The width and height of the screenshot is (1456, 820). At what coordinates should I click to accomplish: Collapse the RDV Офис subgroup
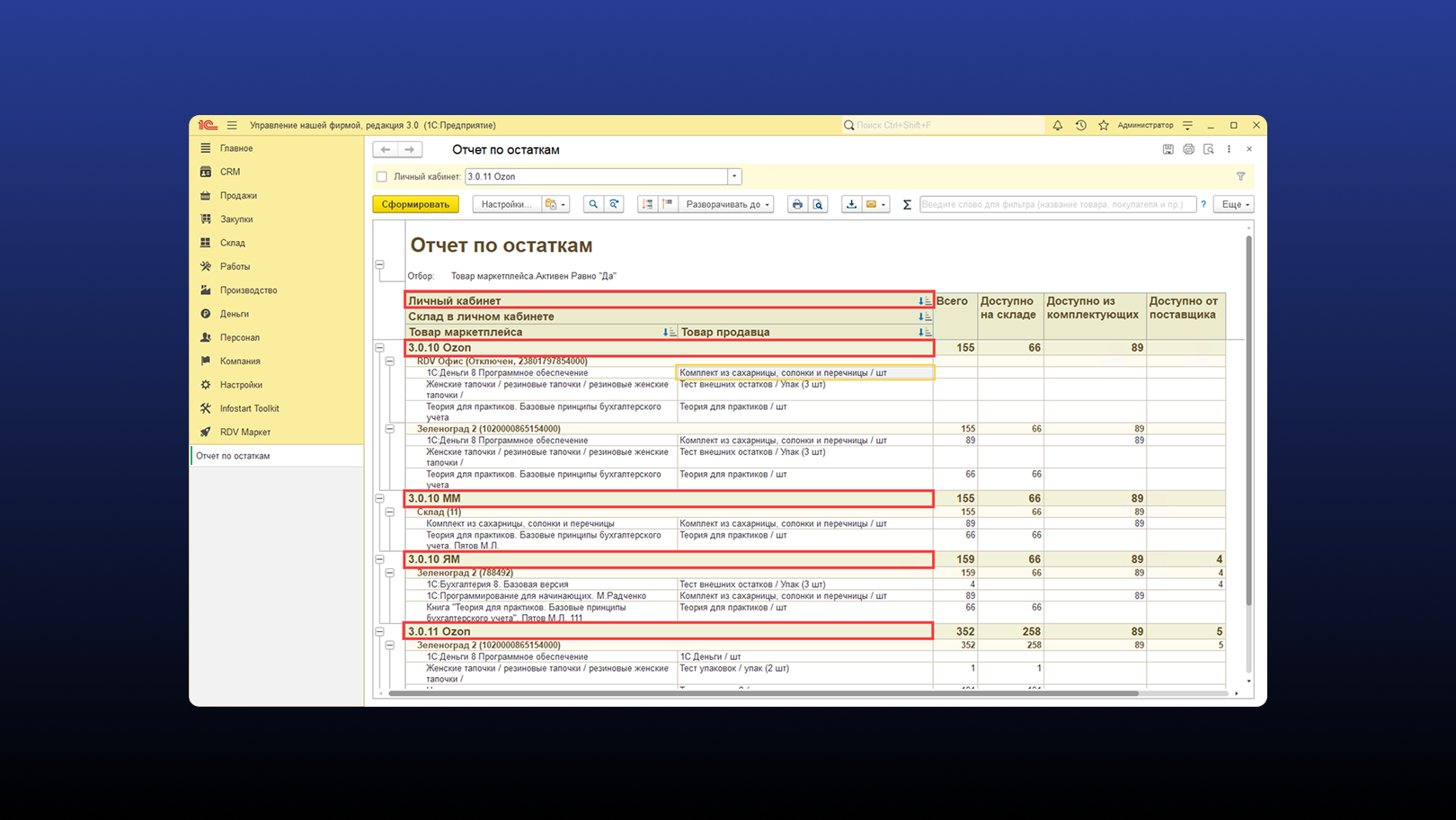pos(390,361)
